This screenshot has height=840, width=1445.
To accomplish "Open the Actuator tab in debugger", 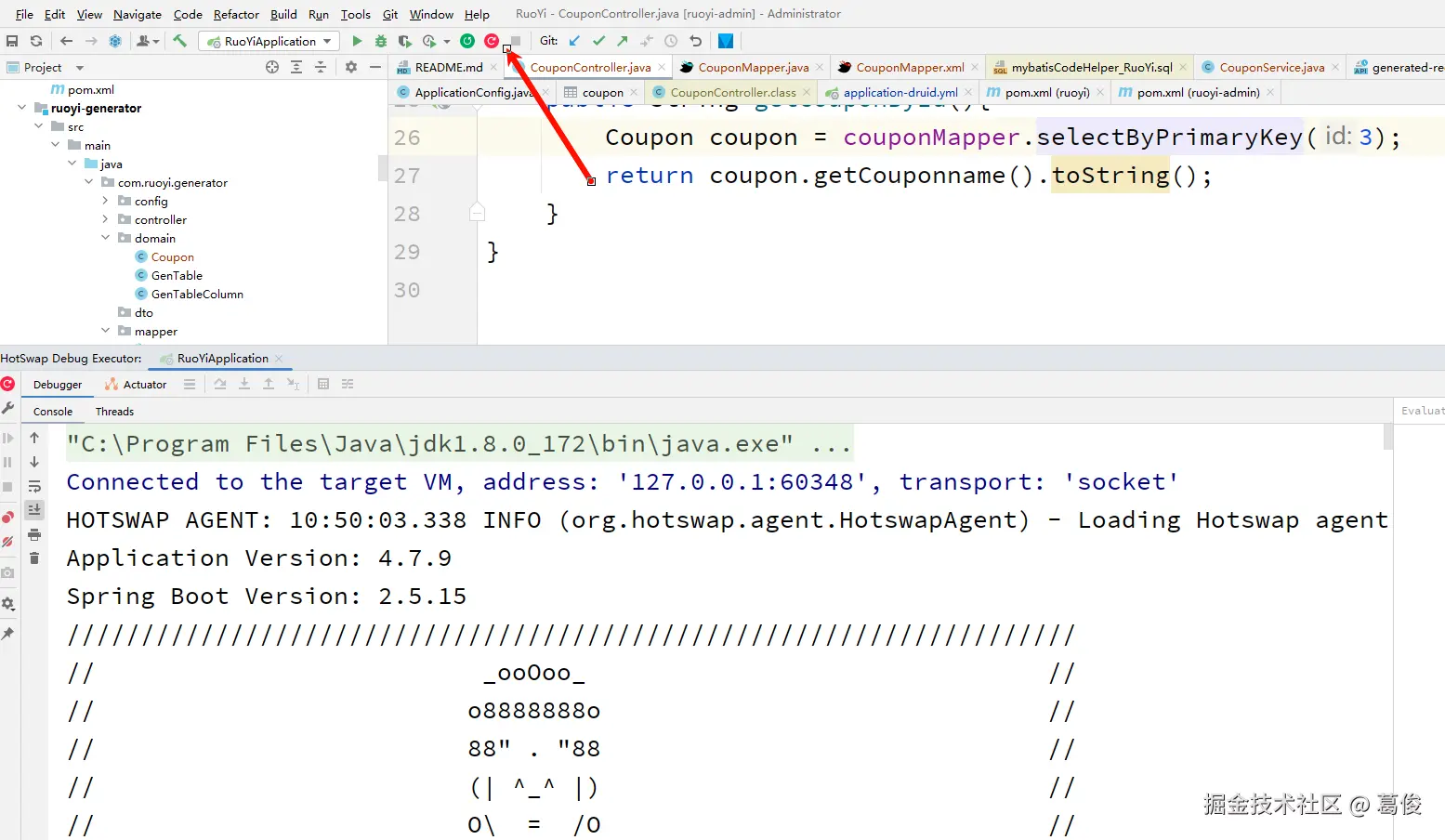I will pyautogui.click(x=142, y=384).
